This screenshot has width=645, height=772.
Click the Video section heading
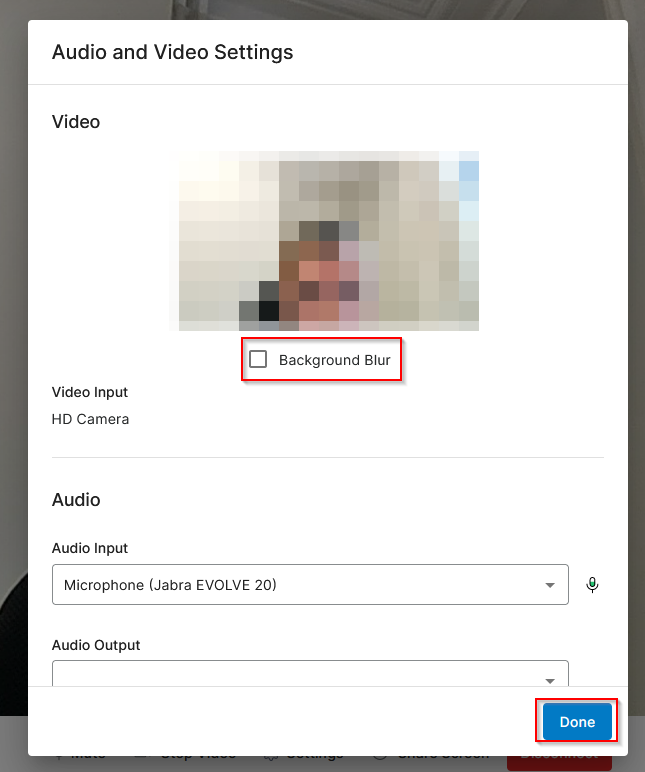click(x=76, y=122)
